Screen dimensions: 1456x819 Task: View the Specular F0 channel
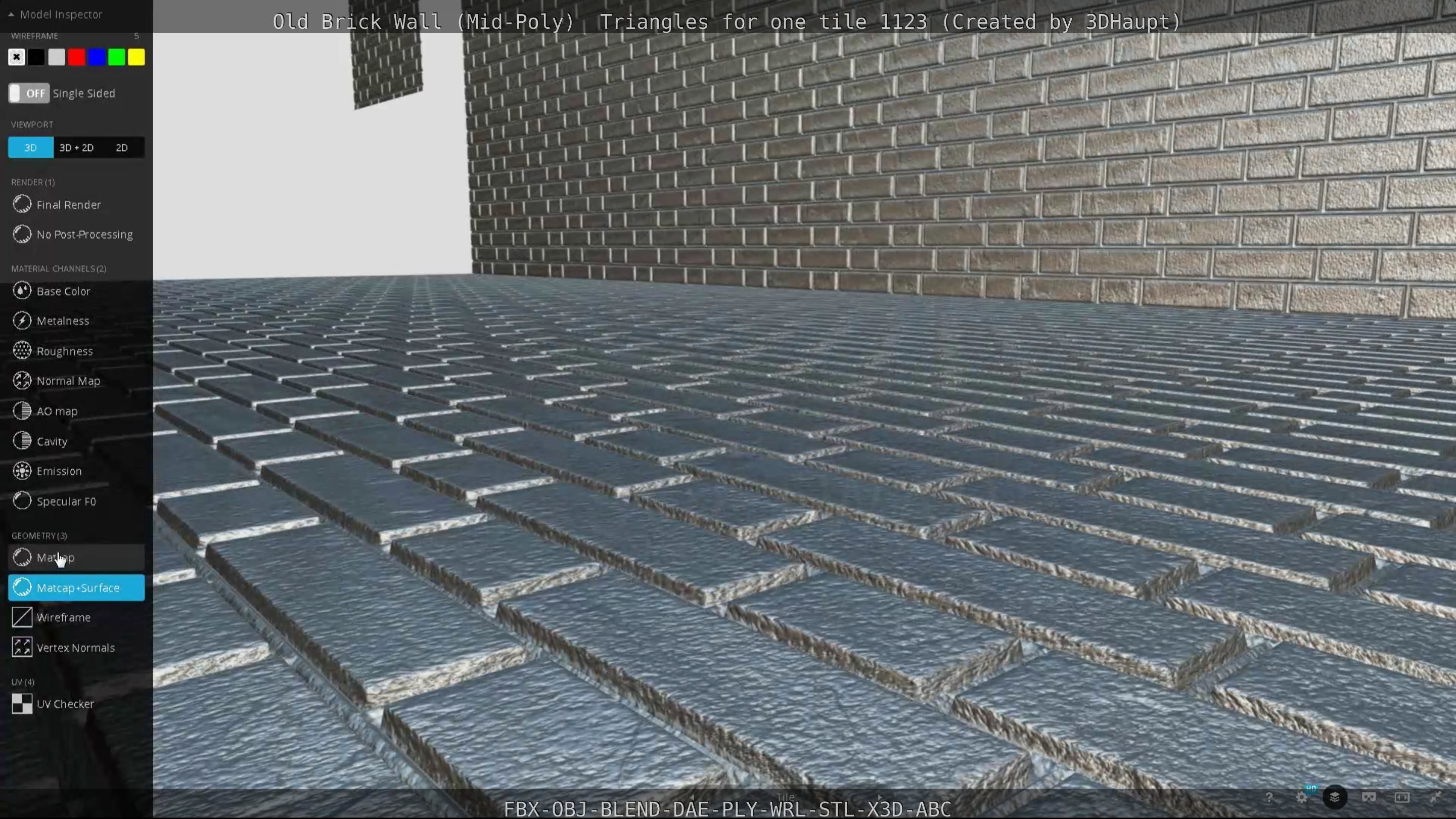tap(76, 502)
